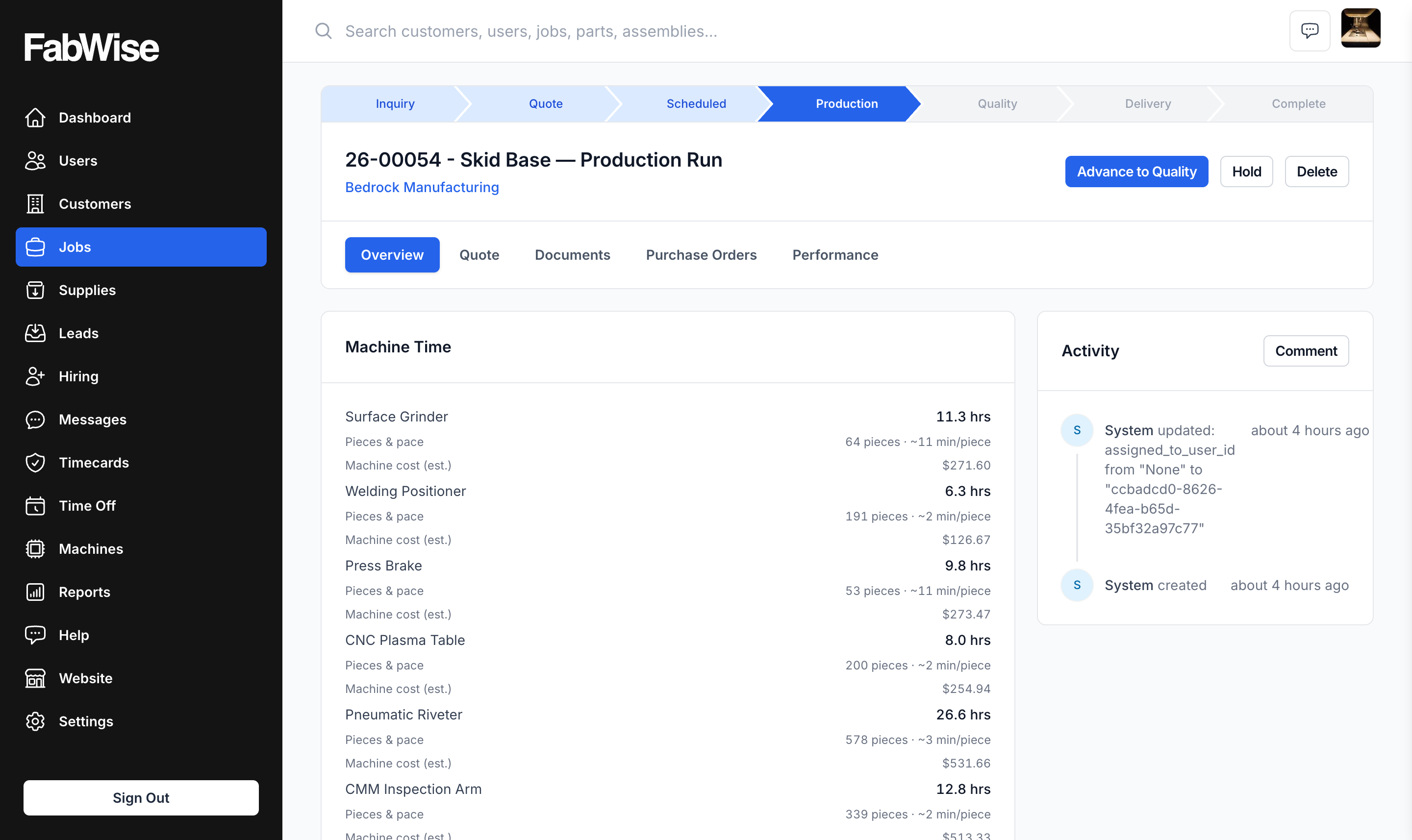The image size is (1412, 840).
Task: Click the Messages chat bubble icon
Action: 35,420
